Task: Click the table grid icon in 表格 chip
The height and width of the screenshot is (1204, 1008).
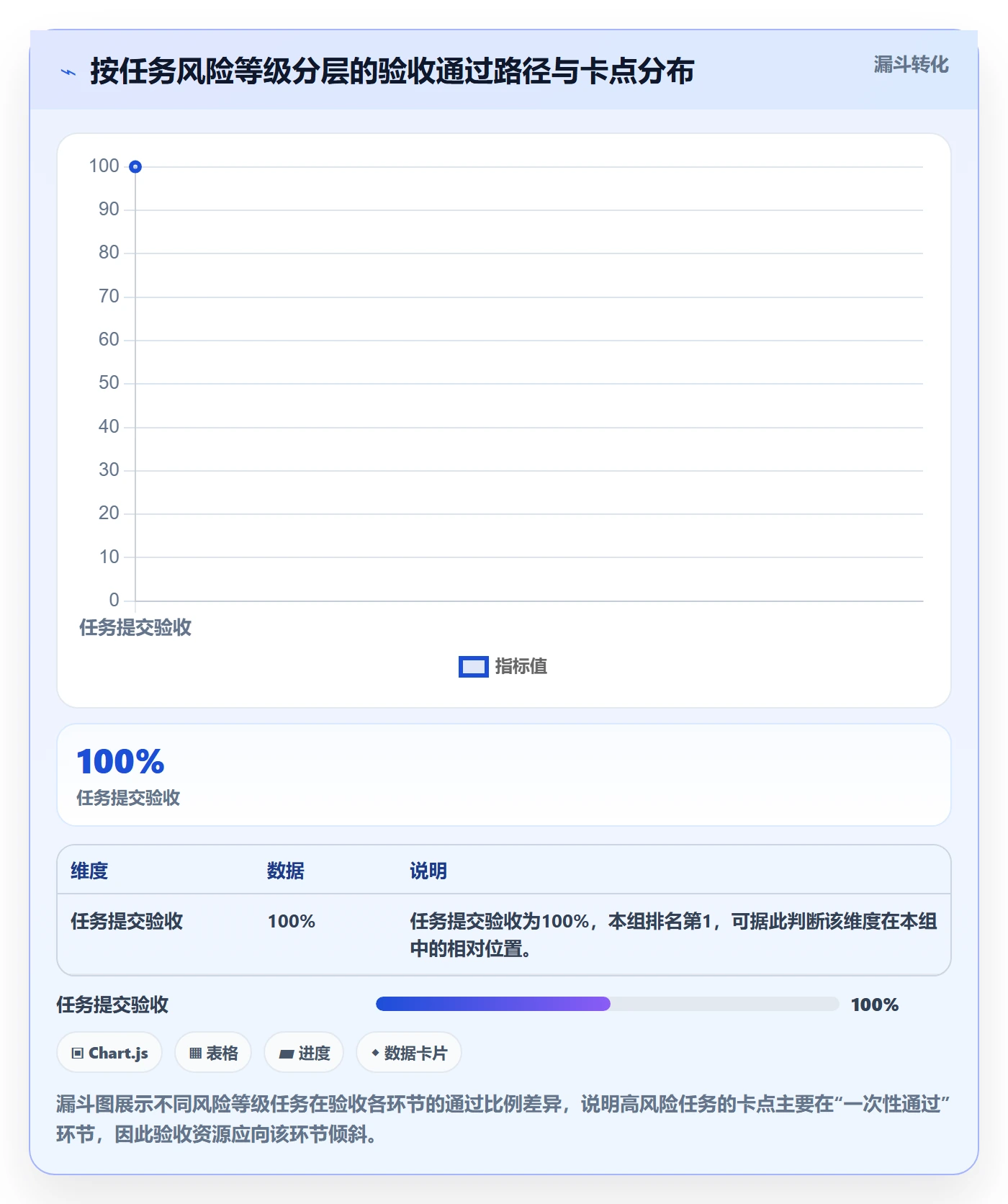Action: tap(195, 1053)
